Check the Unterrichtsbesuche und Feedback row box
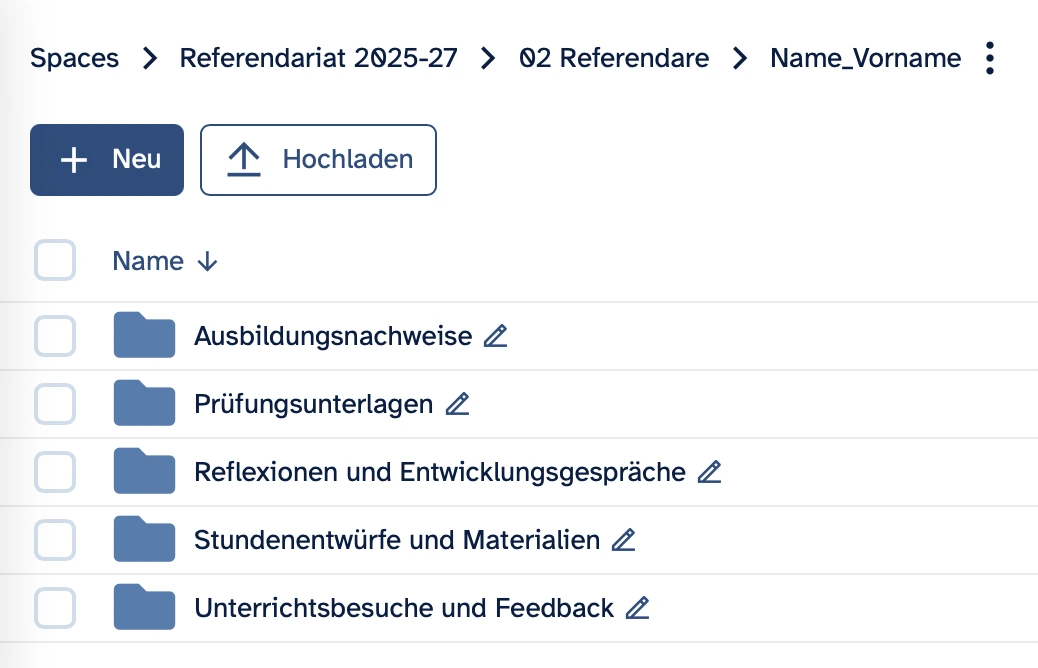Viewport: 1038px width, 668px height. [55, 608]
